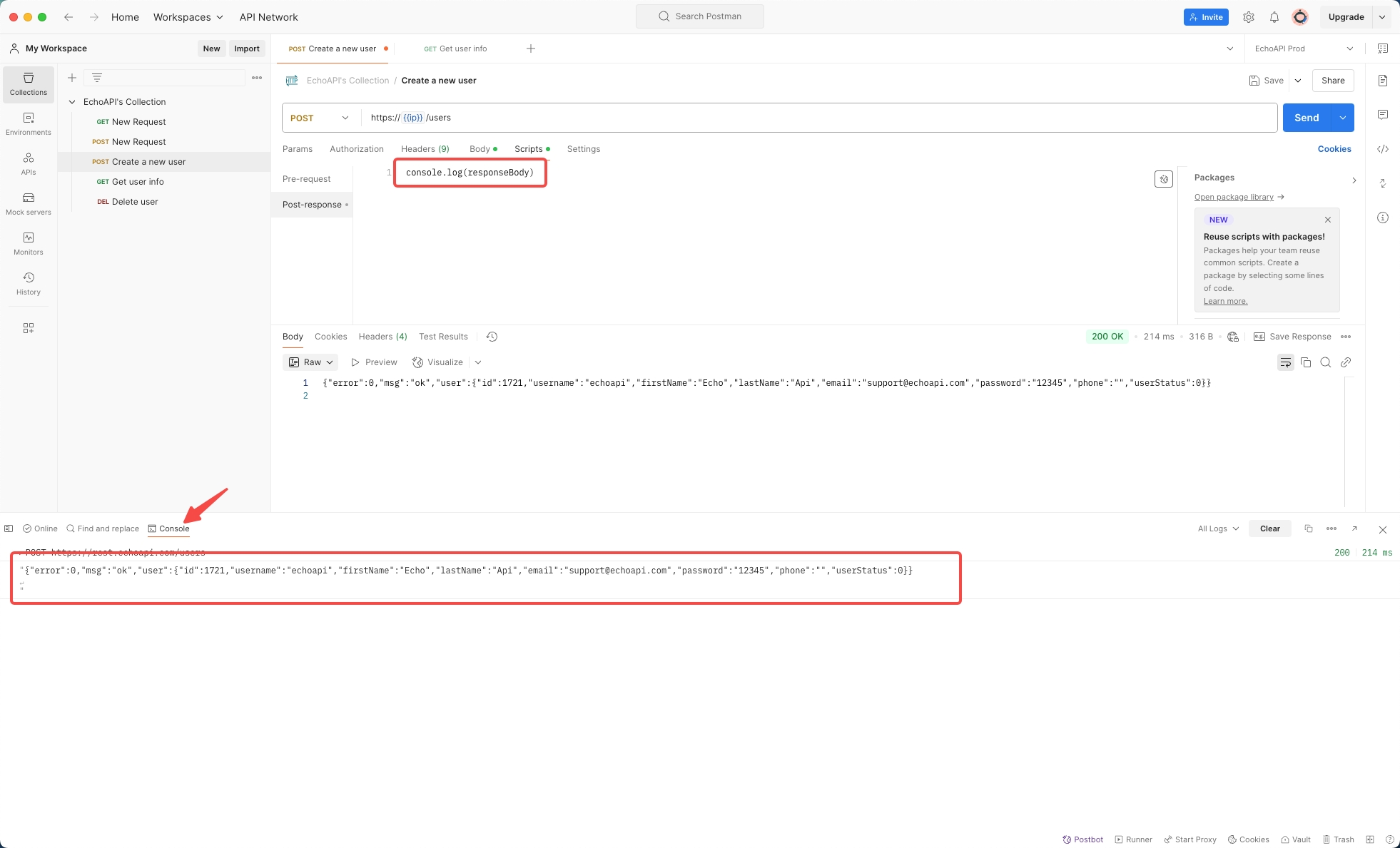Open the tabs list dropdown chevron
This screenshot has width=1400, height=848.
click(1230, 48)
